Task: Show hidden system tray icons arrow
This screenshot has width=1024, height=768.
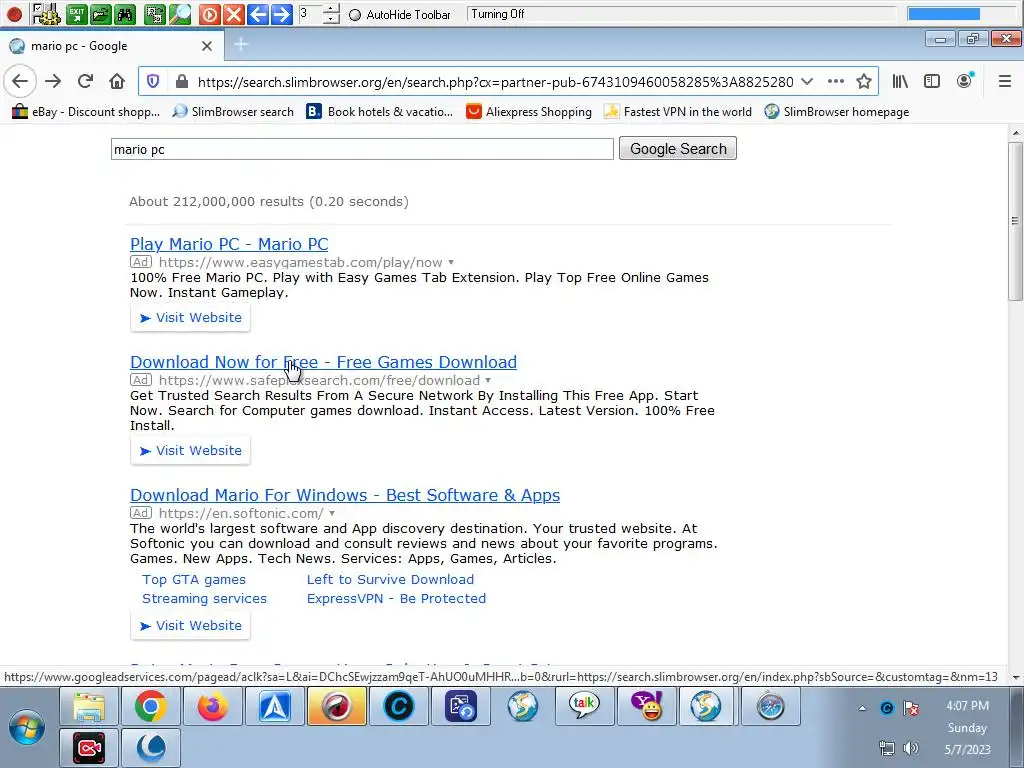Action: [863, 708]
